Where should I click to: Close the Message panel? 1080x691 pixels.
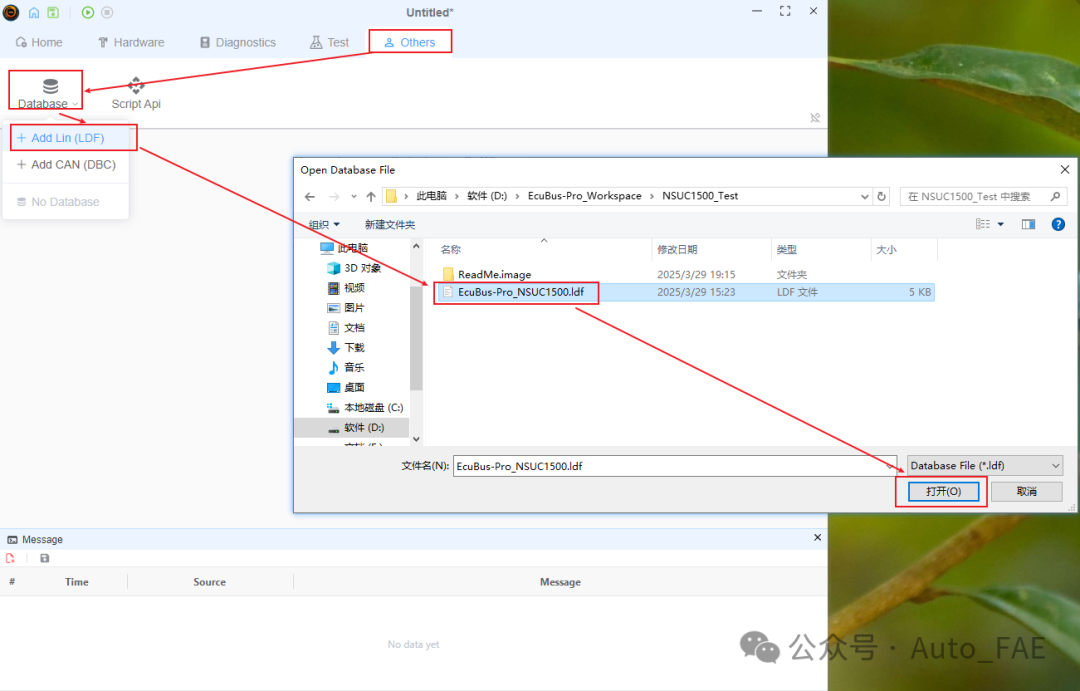tap(818, 537)
